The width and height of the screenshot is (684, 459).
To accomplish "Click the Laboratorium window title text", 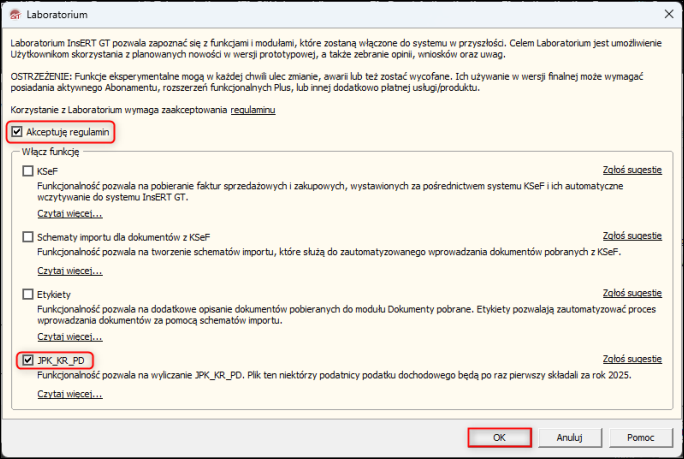I will tap(57, 14).
